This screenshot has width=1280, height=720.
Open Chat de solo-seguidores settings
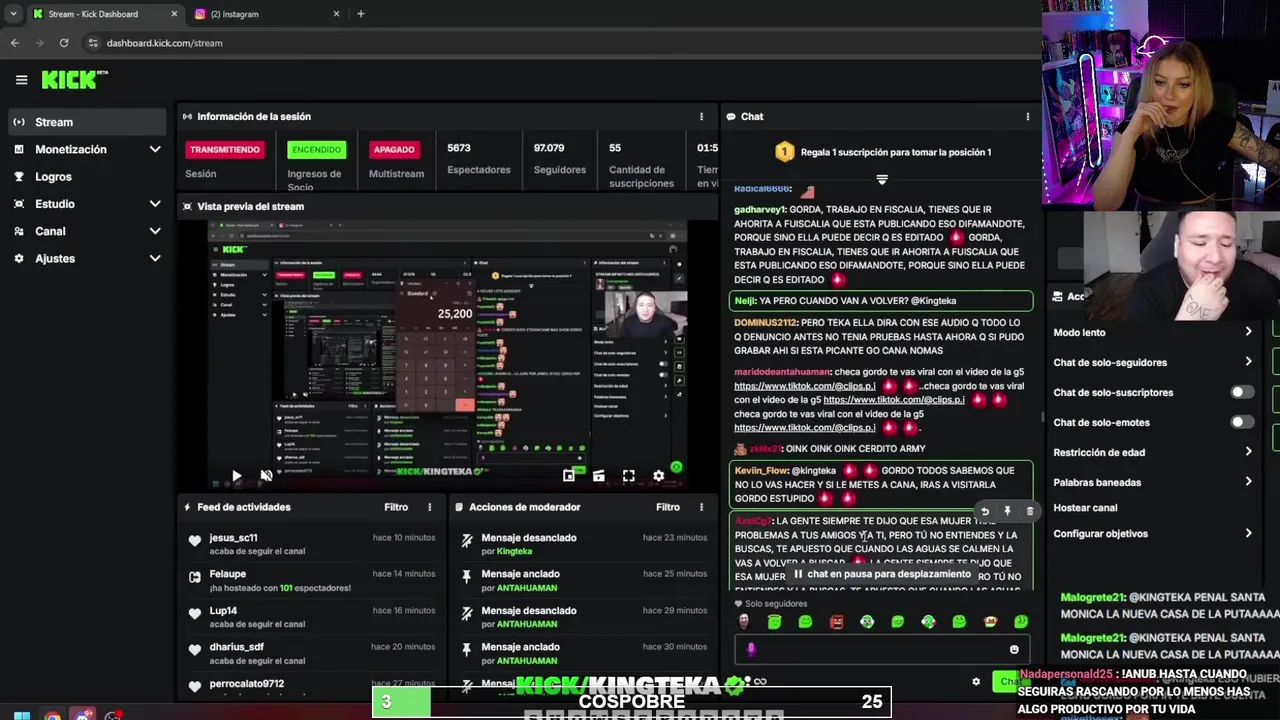(x=1152, y=362)
